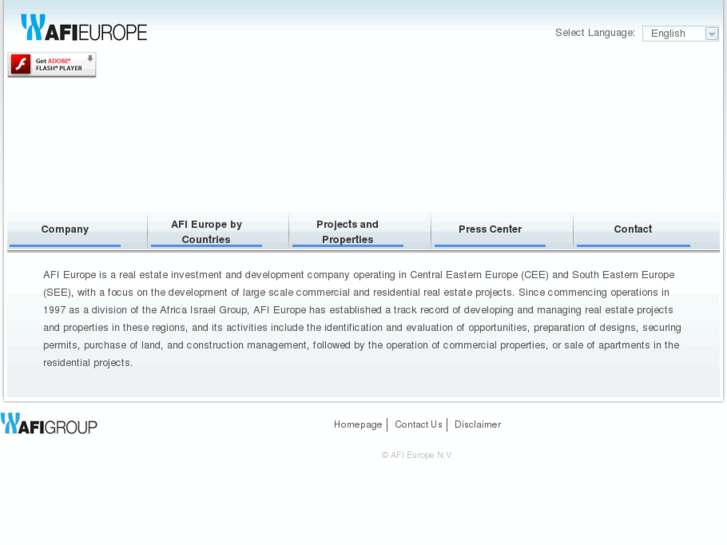
Task: Follow the Homepage footer link
Action: [x=357, y=424]
